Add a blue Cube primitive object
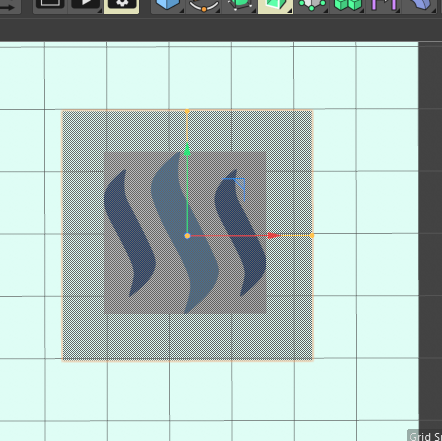 click(167, 5)
